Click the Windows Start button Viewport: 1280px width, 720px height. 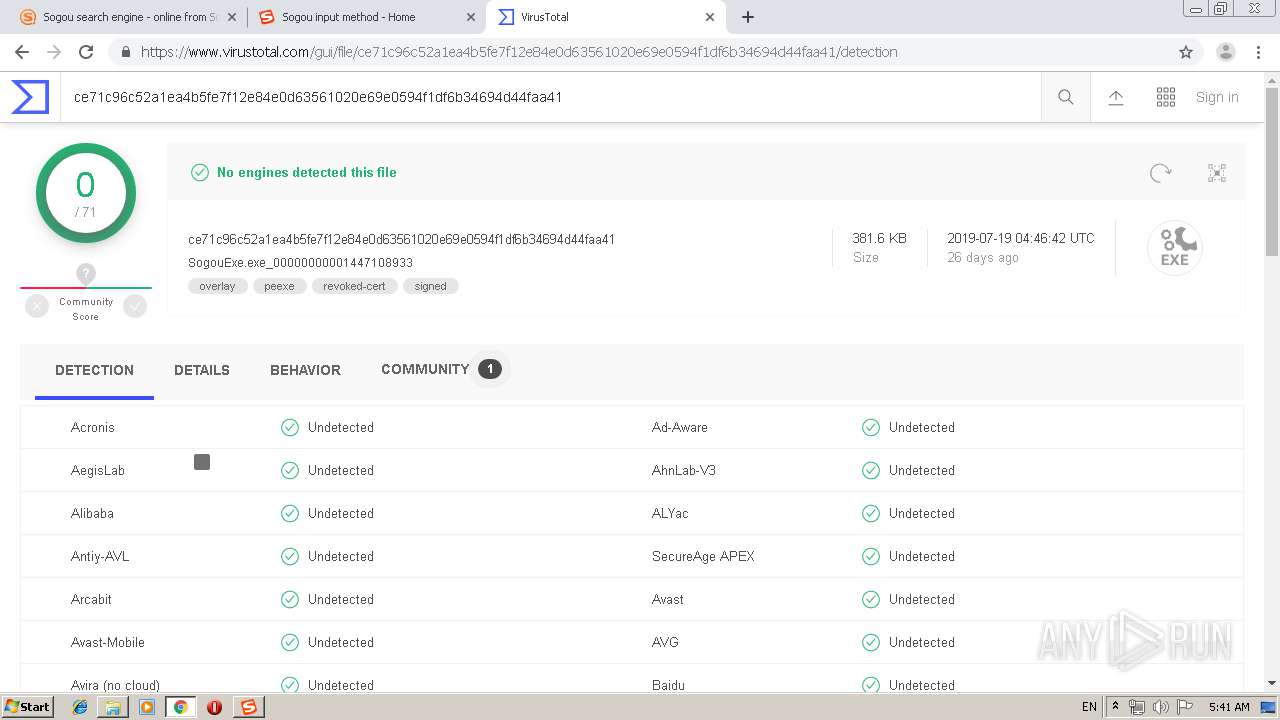(x=27, y=706)
